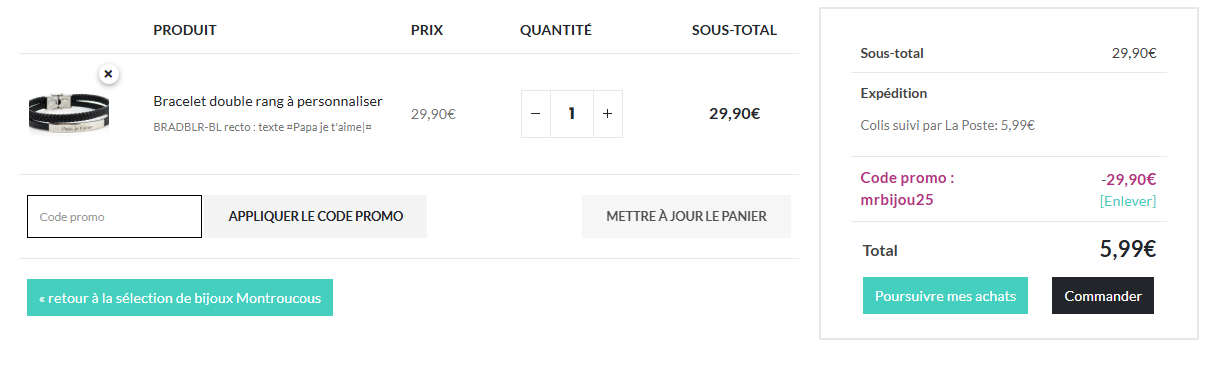Remove promo code via Enlever link
The width and height of the screenshot is (1206, 367).
coord(1128,201)
